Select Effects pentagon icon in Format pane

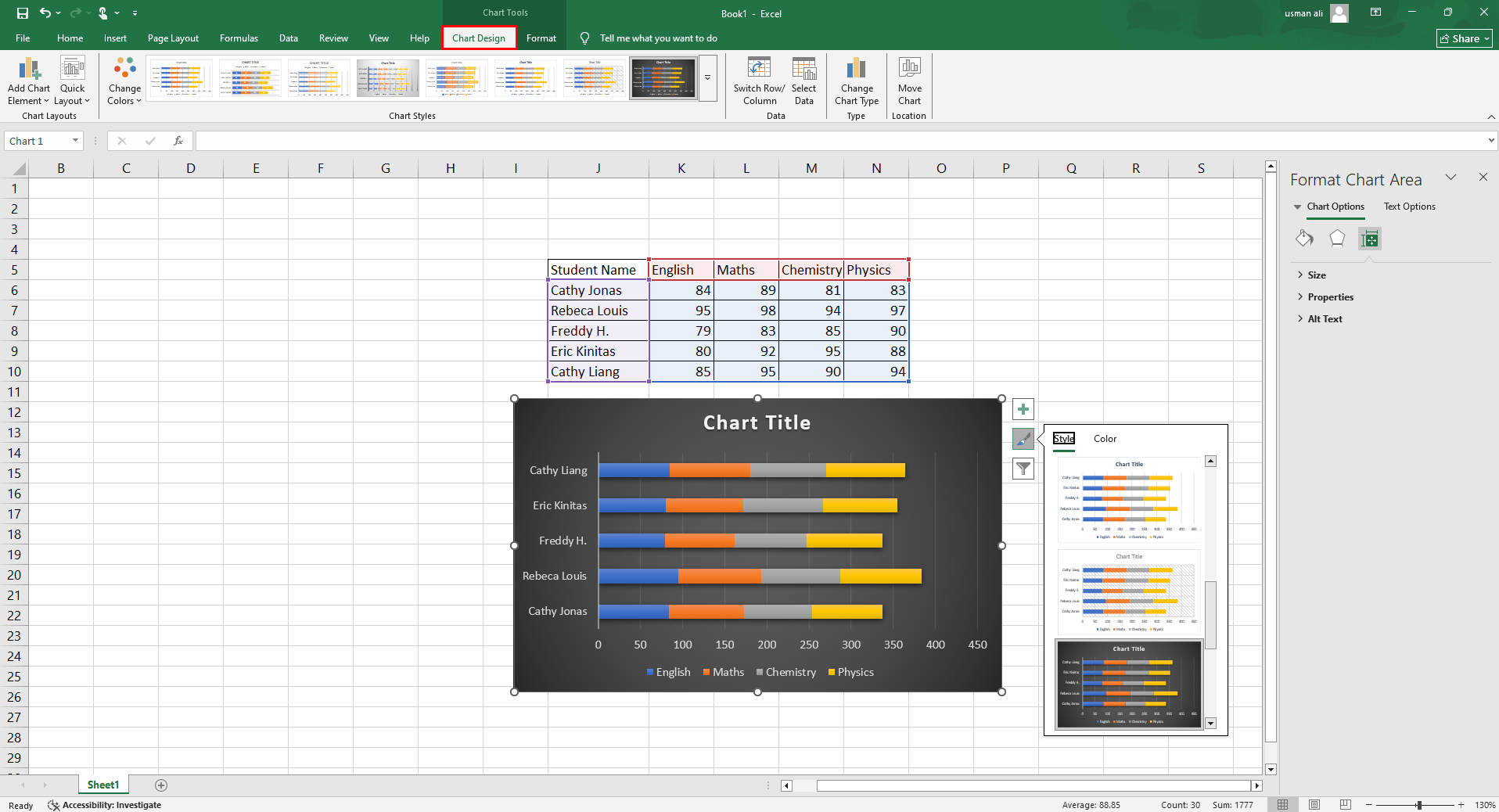click(1337, 239)
